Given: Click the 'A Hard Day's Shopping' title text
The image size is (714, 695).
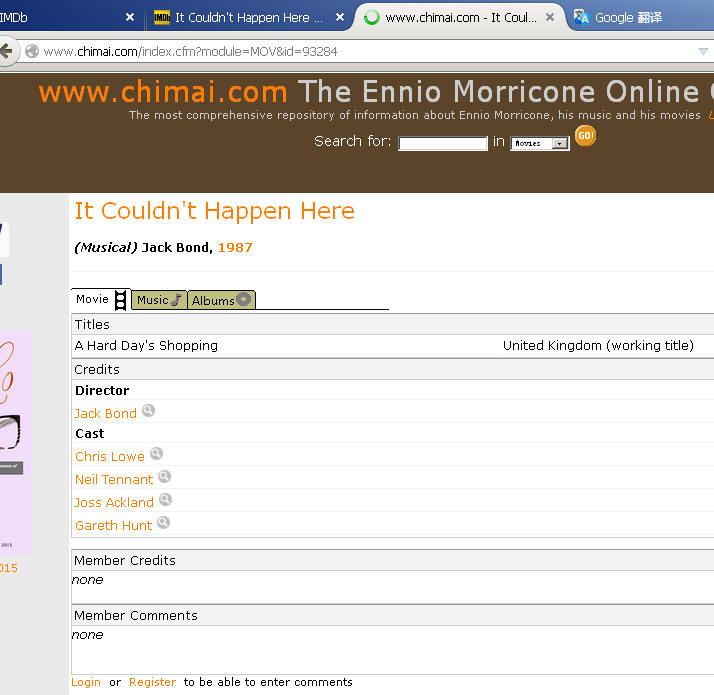Looking at the screenshot, I should click(x=146, y=346).
